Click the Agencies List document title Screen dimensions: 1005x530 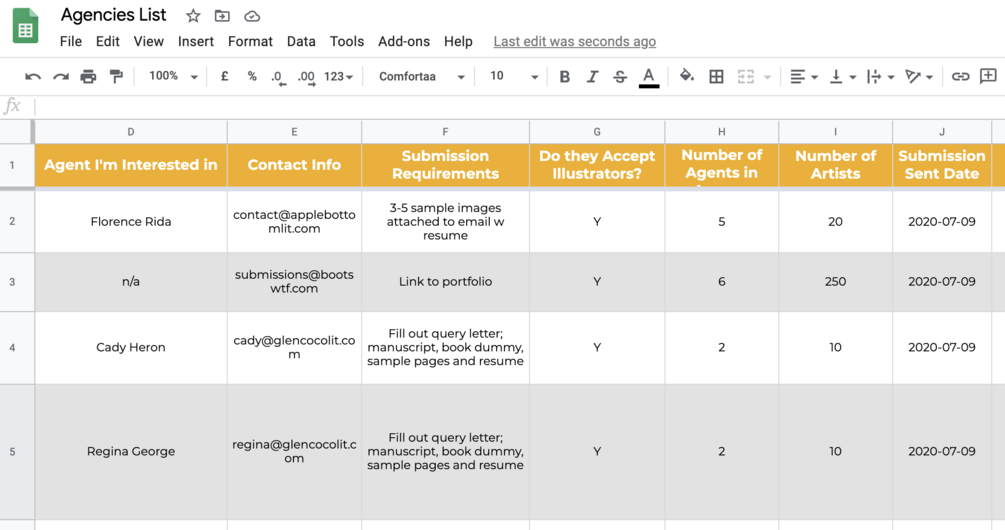point(113,15)
